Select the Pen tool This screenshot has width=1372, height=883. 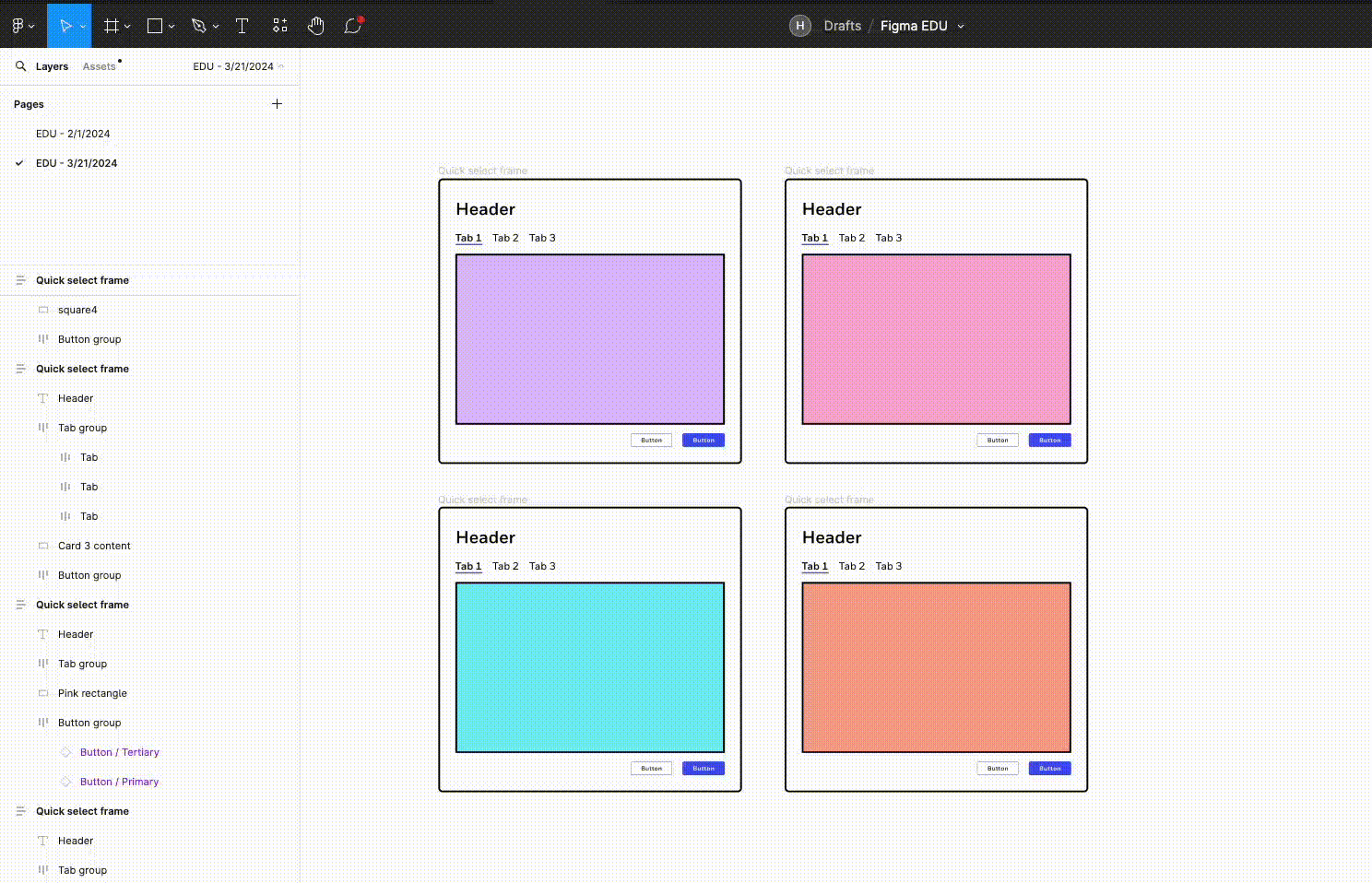[198, 26]
